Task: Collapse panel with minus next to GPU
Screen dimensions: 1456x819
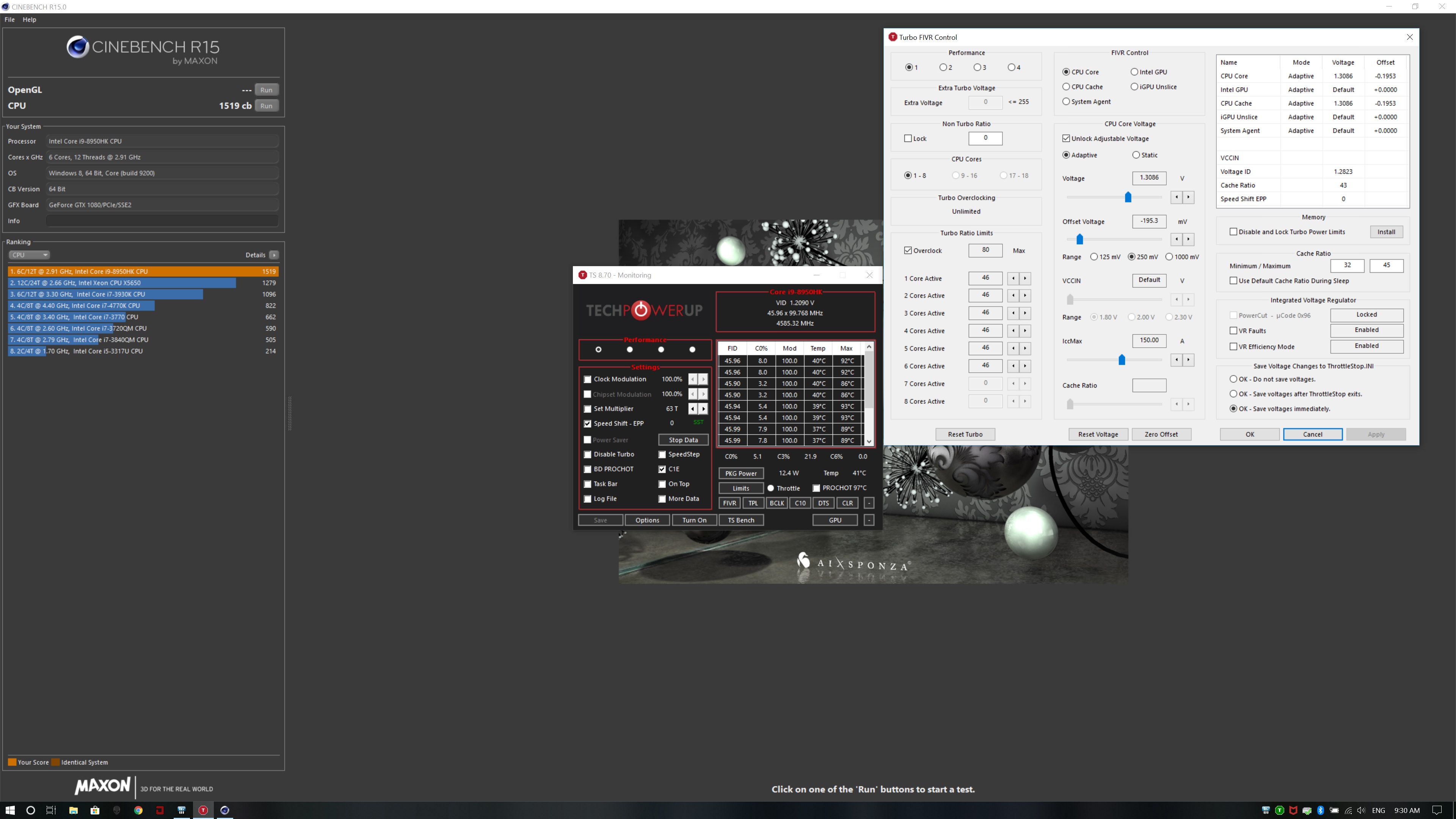Action: point(869,520)
